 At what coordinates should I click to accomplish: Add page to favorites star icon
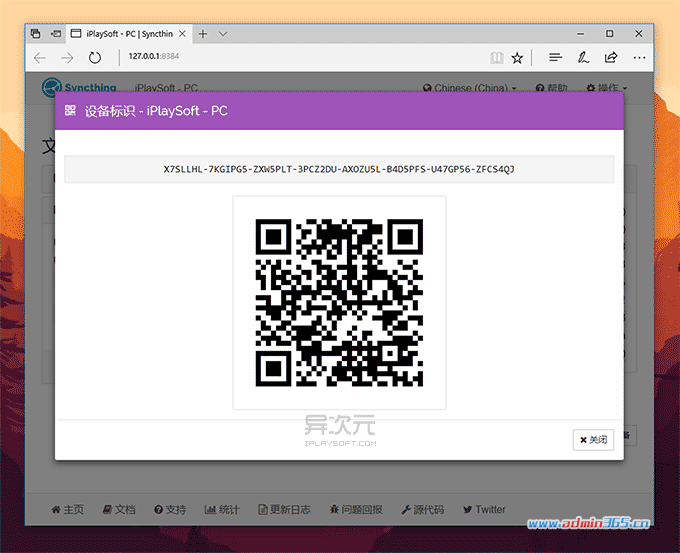[x=517, y=58]
